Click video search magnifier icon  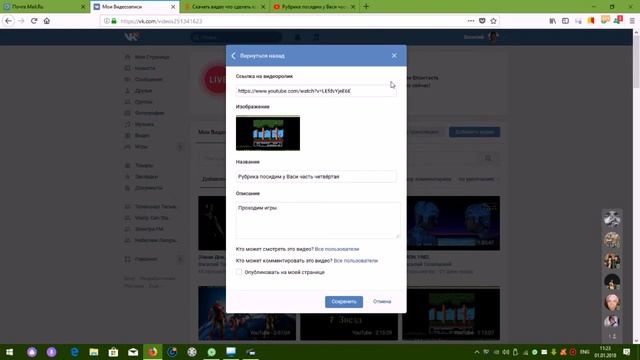click(488, 158)
